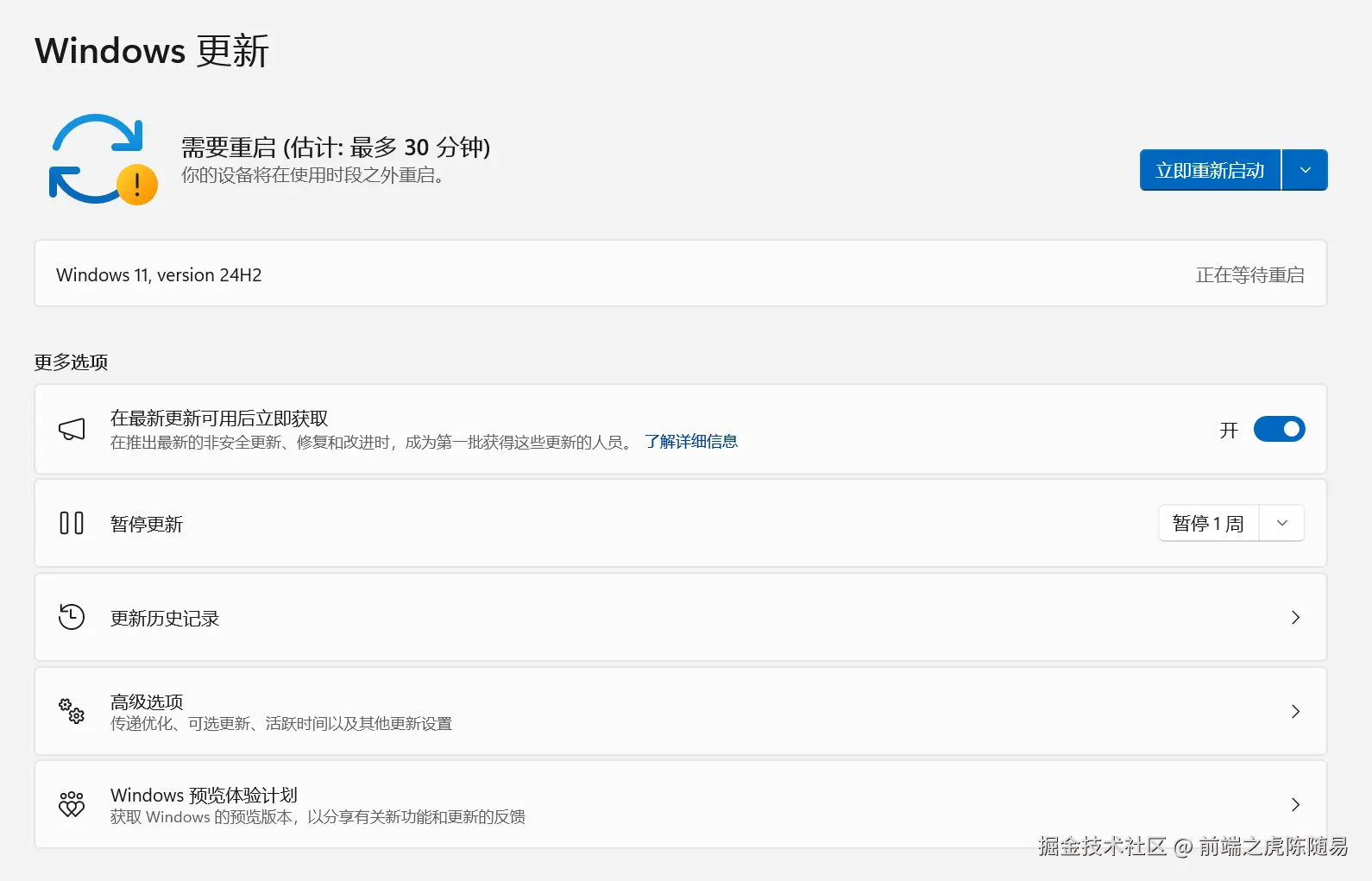This screenshot has width=1372, height=881.
Task: Click the 需要重启 (估计: 最多 30 分钟) heading
Action: pos(336,148)
